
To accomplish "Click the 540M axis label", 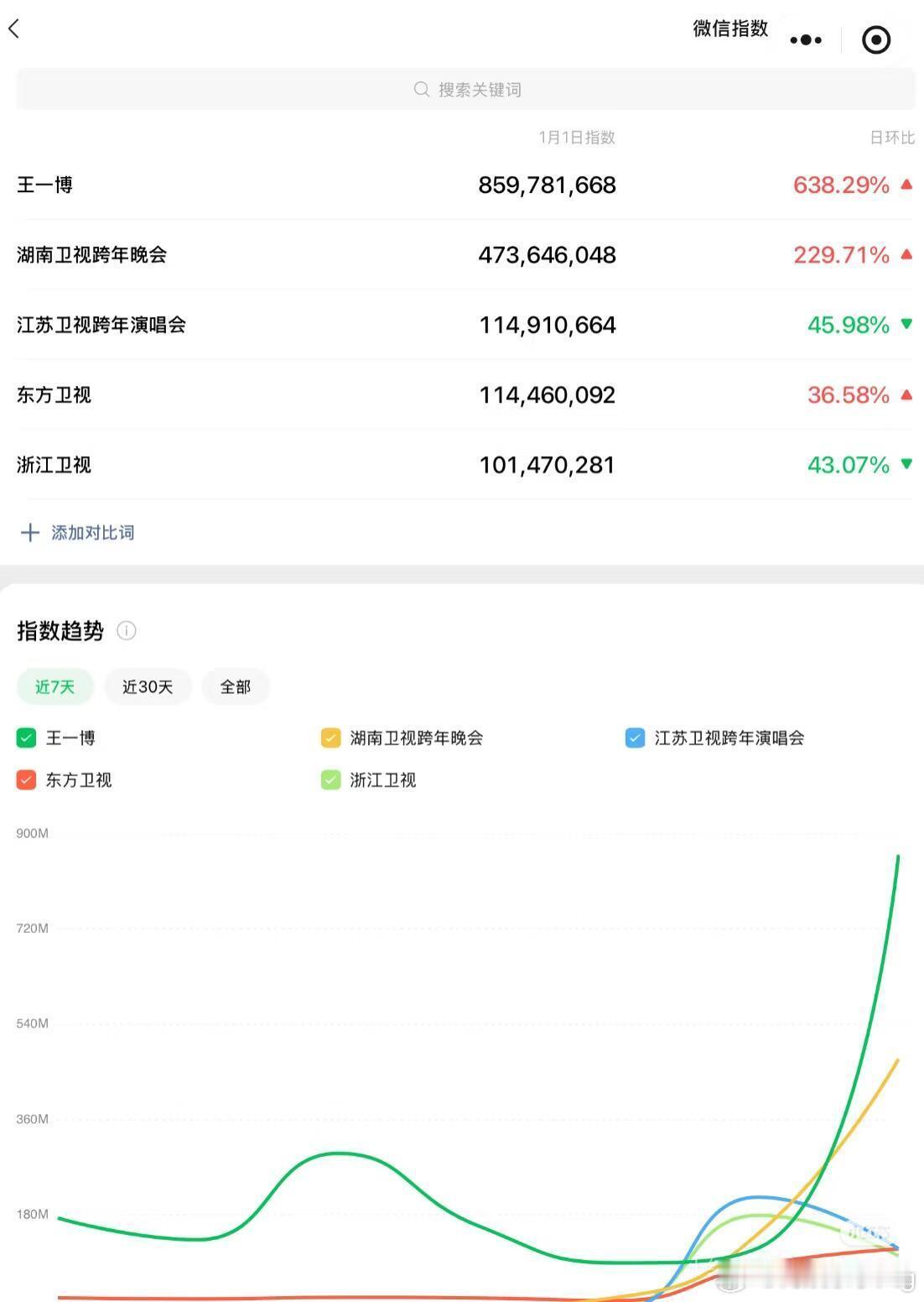I will 33,1023.
